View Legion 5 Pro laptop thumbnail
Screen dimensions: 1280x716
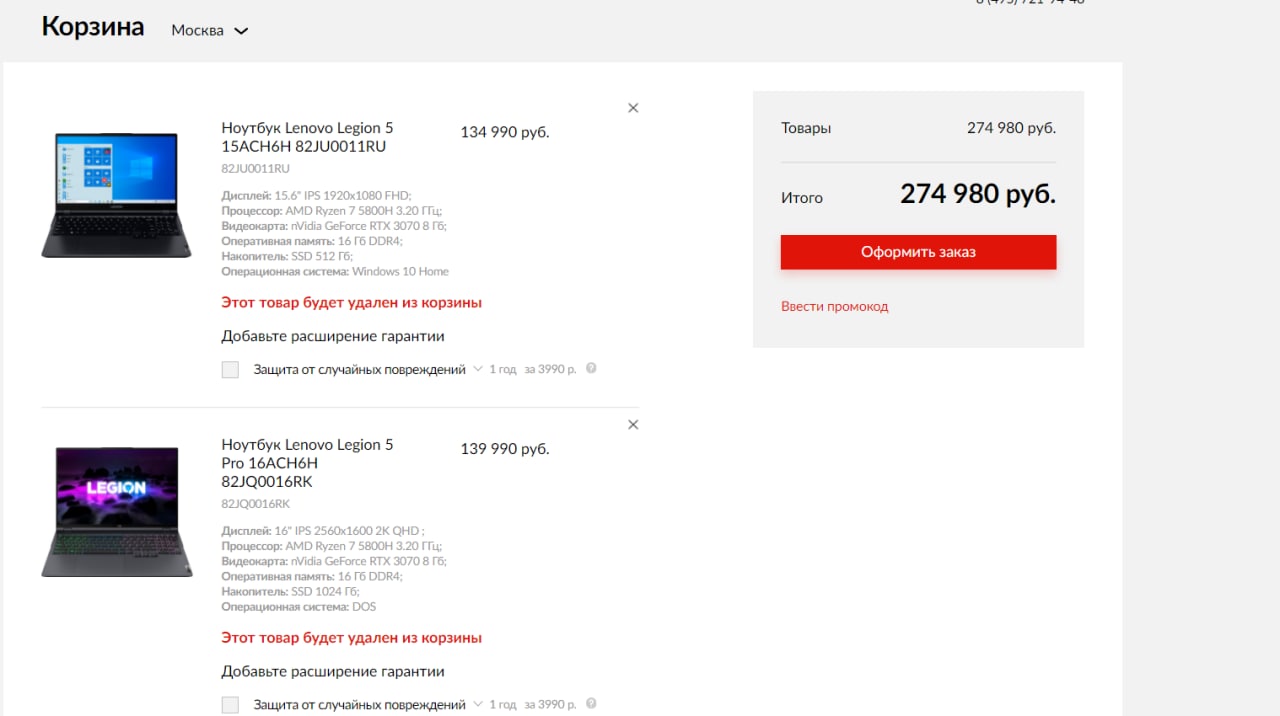(116, 512)
